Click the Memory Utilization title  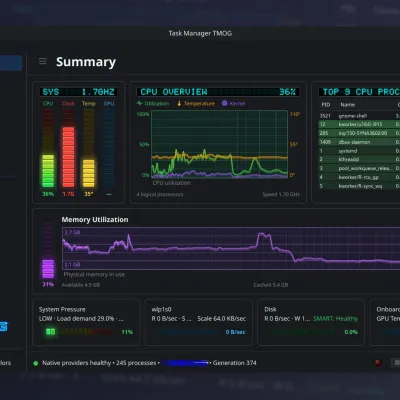pyautogui.click(x=95, y=220)
